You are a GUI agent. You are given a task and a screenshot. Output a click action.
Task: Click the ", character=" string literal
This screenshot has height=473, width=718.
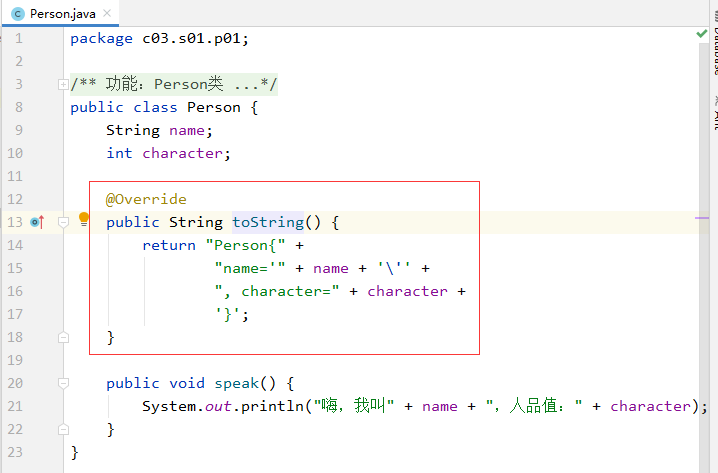[x=277, y=291]
